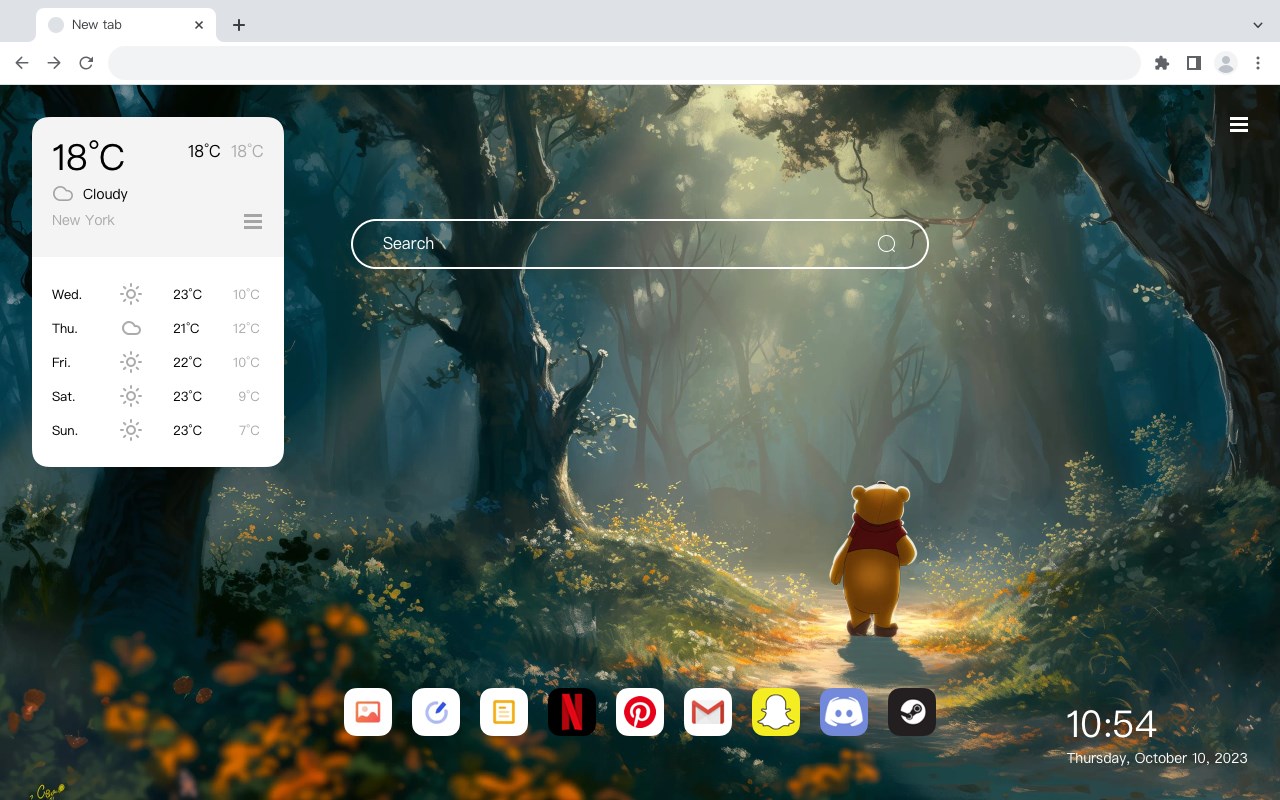Open the Gmail shortcut
The width and height of the screenshot is (1280, 800).
click(708, 712)
